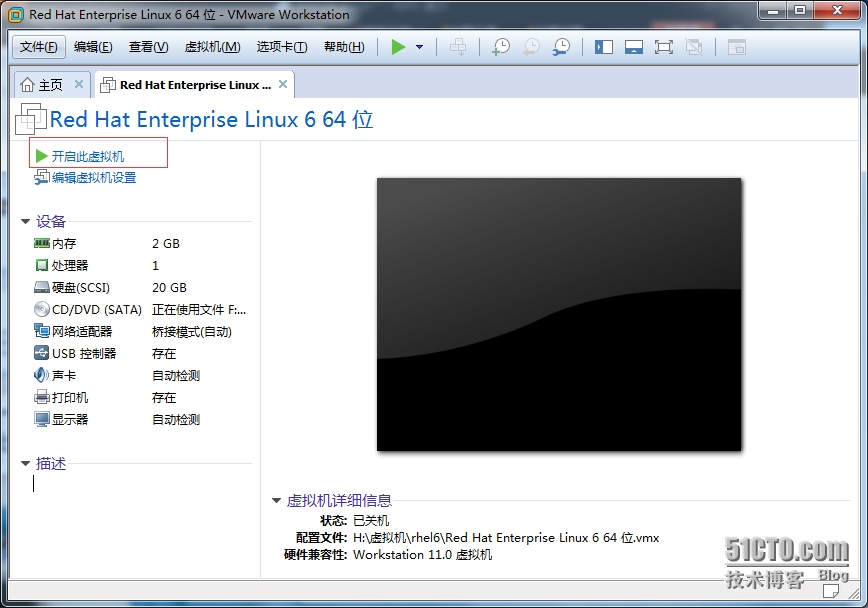Image resolution: width=868 pixels, height=608 pixels.
Task: Click into the 描述 text field
Action: (x=141, y=484)
